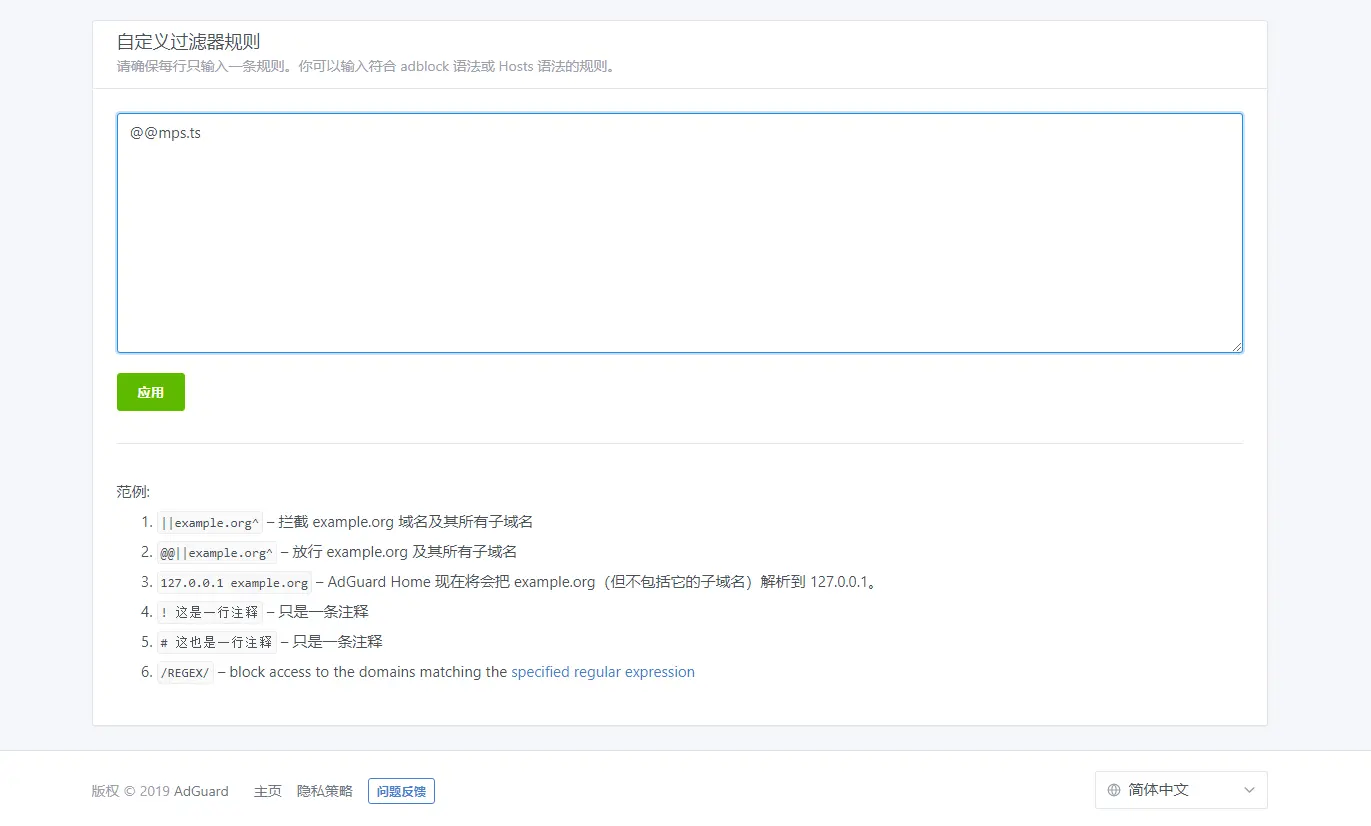This screenshot has height=826, width=1371.
Task: Open the 简体中文 language dropdown
Action: [x=1181, y=790]
